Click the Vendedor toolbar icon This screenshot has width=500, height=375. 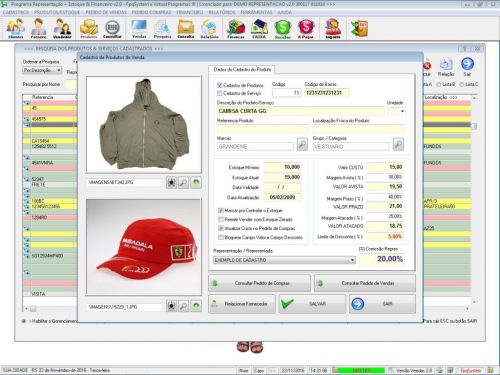(x=62, y=28)
